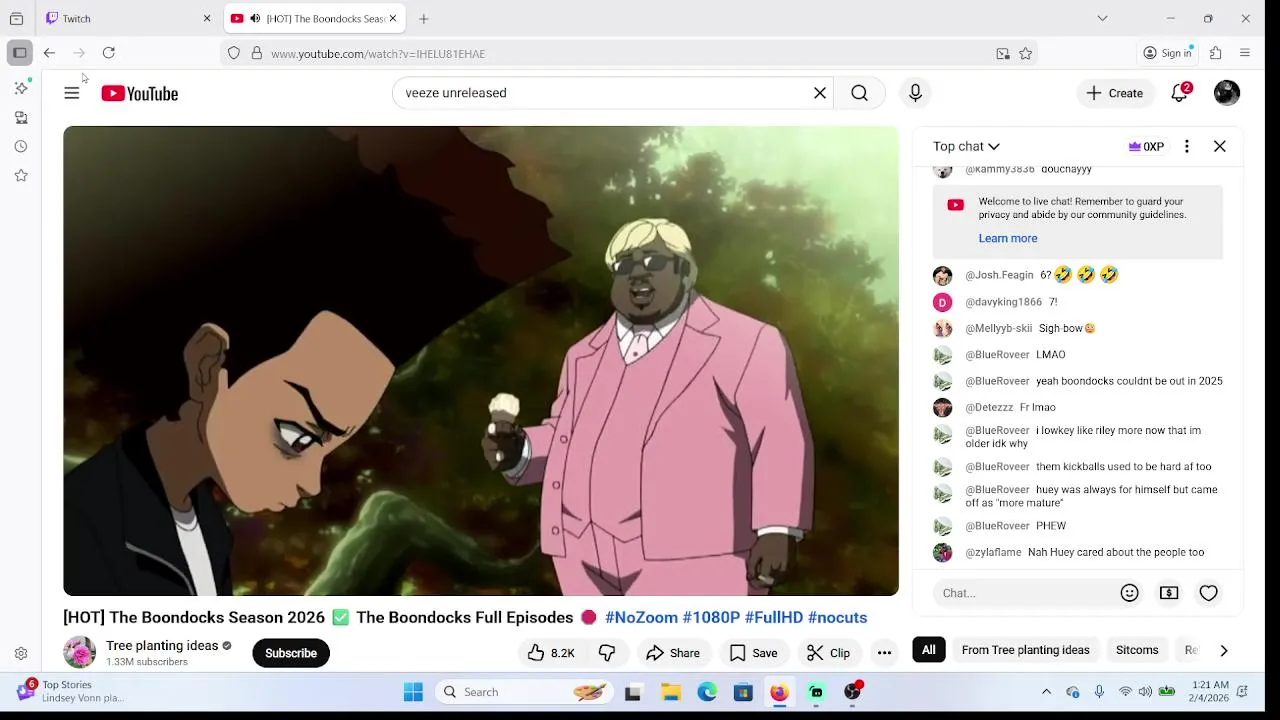Screen dimensions: 1280x720
Task: Open the 0XP channel points badge
Action: click(x=1146, y=146)
